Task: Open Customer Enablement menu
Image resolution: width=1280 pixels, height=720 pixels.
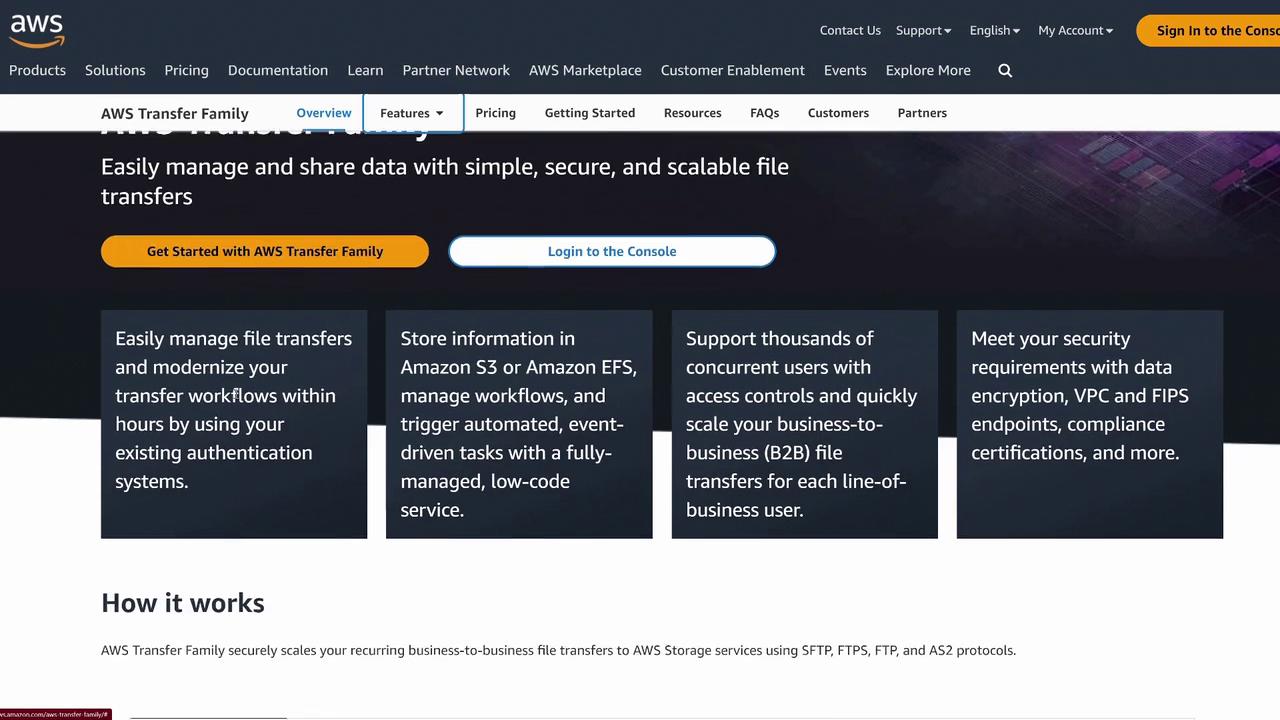Action: tap(733, 70)
